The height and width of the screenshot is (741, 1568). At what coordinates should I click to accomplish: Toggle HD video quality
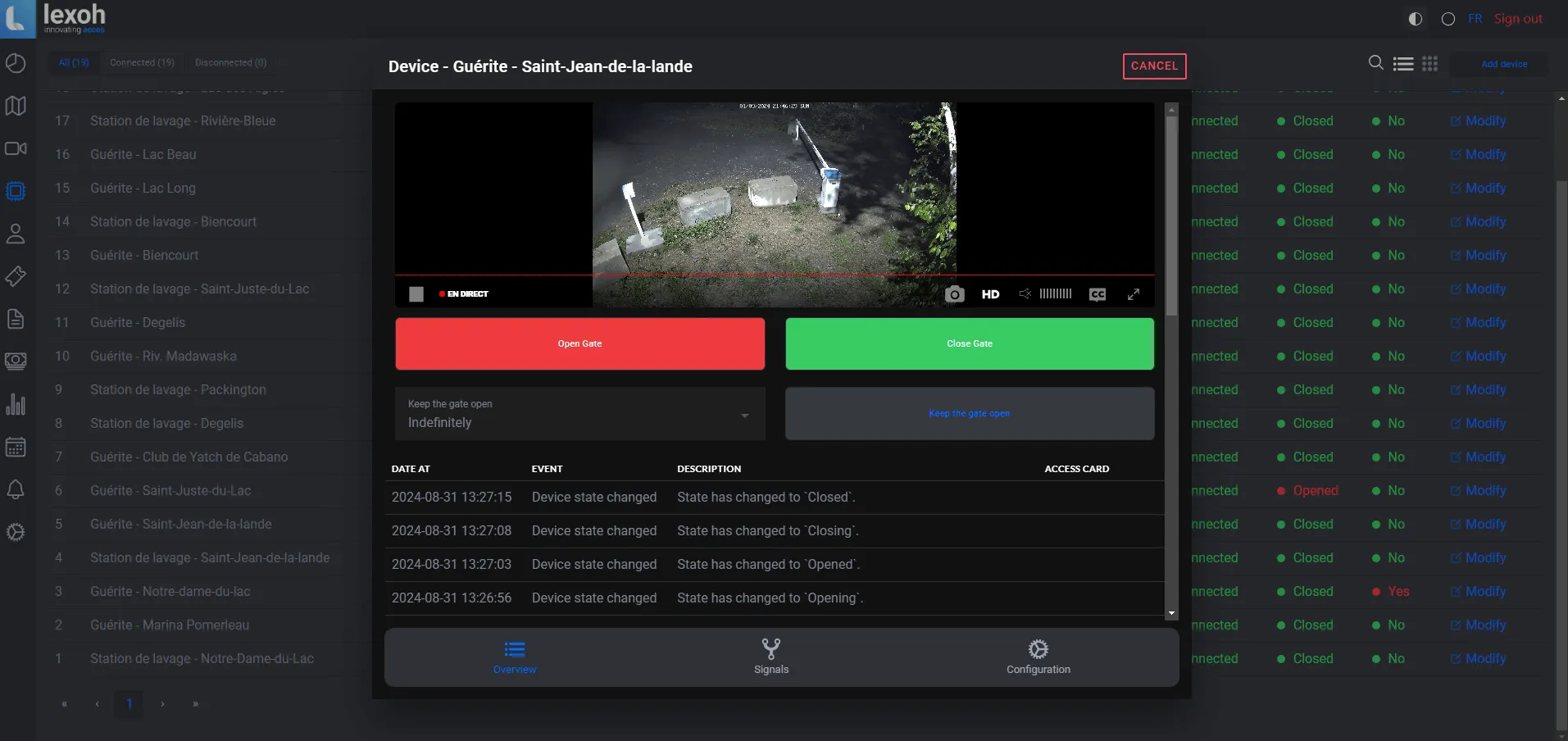(x=990, y=294)
